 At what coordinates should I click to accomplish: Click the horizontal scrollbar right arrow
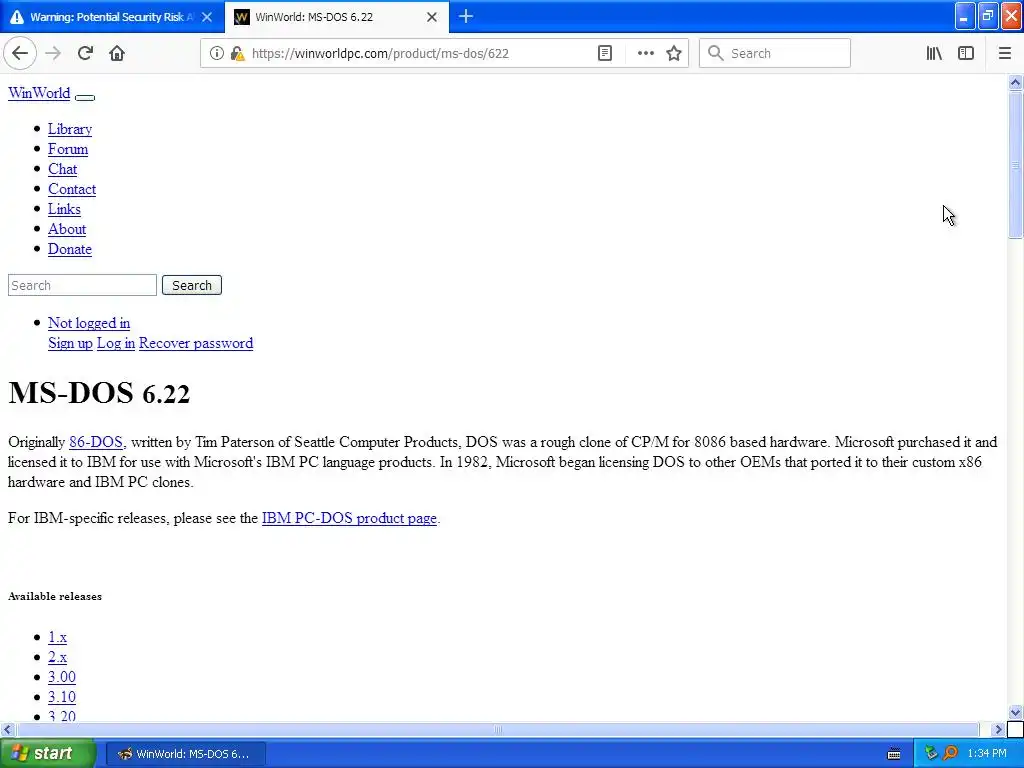(x=999, y=729)
